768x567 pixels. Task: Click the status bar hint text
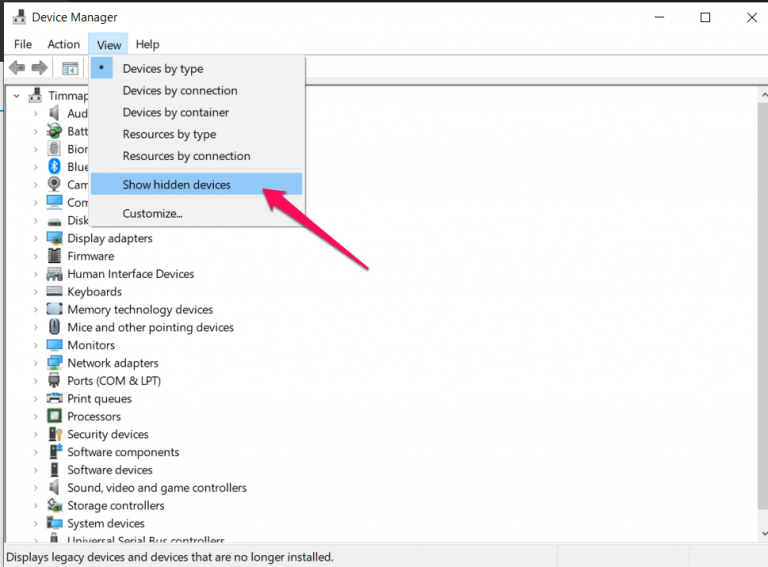click(x=169, y=557)
